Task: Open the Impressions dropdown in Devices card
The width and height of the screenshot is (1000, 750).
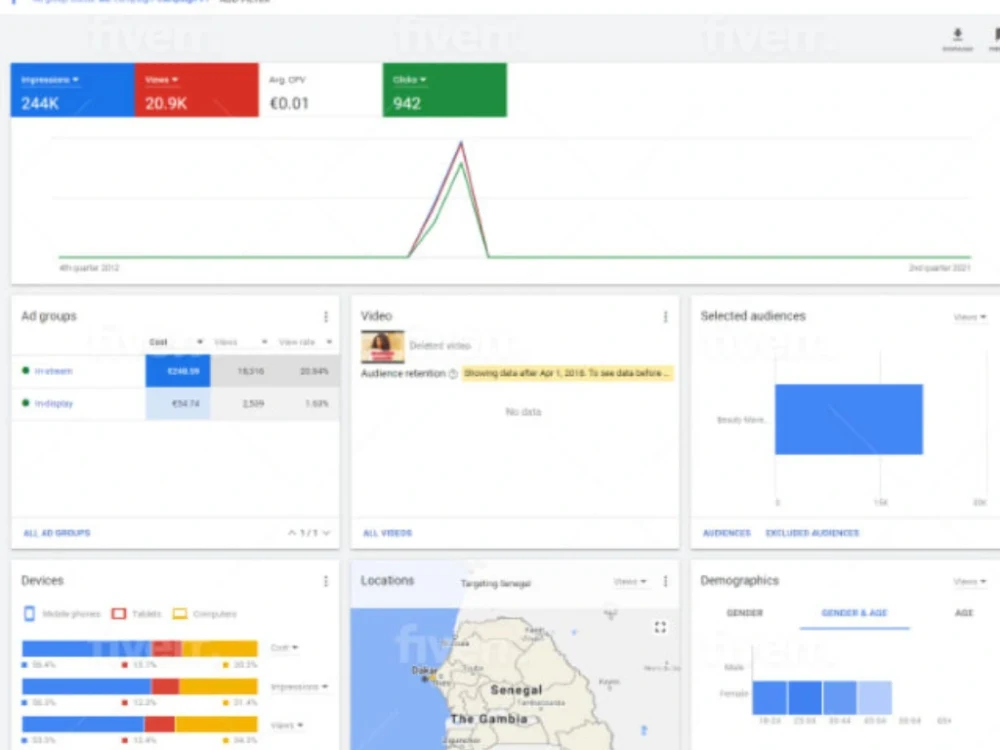Action: pyautogui.click(x=299, y=687)
